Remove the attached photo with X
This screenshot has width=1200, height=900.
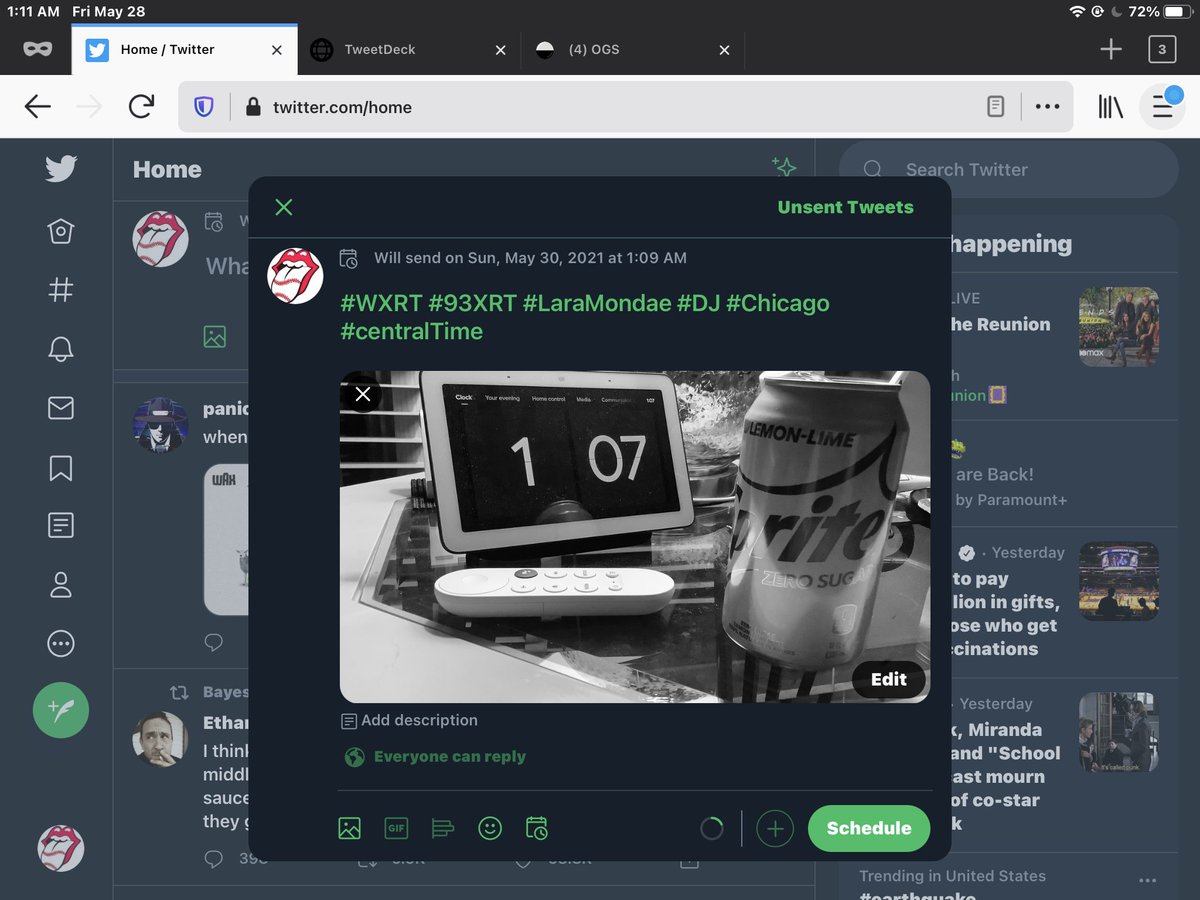(x=363, y=394)
